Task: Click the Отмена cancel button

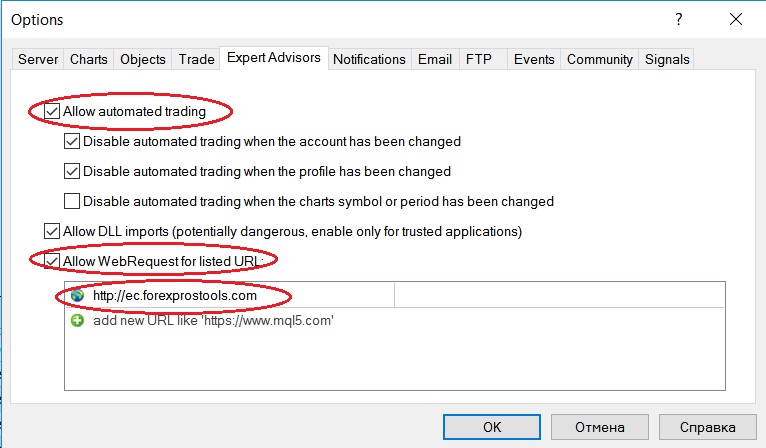Action: (599, 426)
